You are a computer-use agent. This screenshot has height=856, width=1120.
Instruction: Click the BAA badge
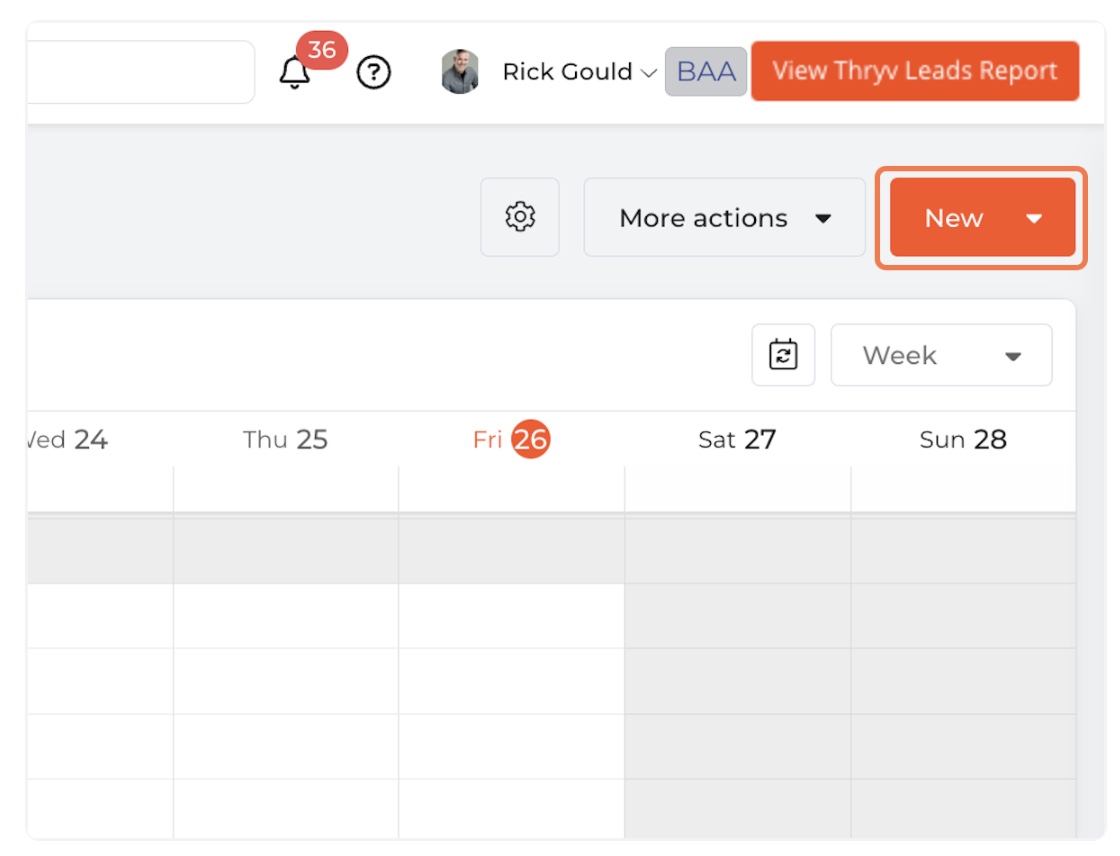point(706,71)
